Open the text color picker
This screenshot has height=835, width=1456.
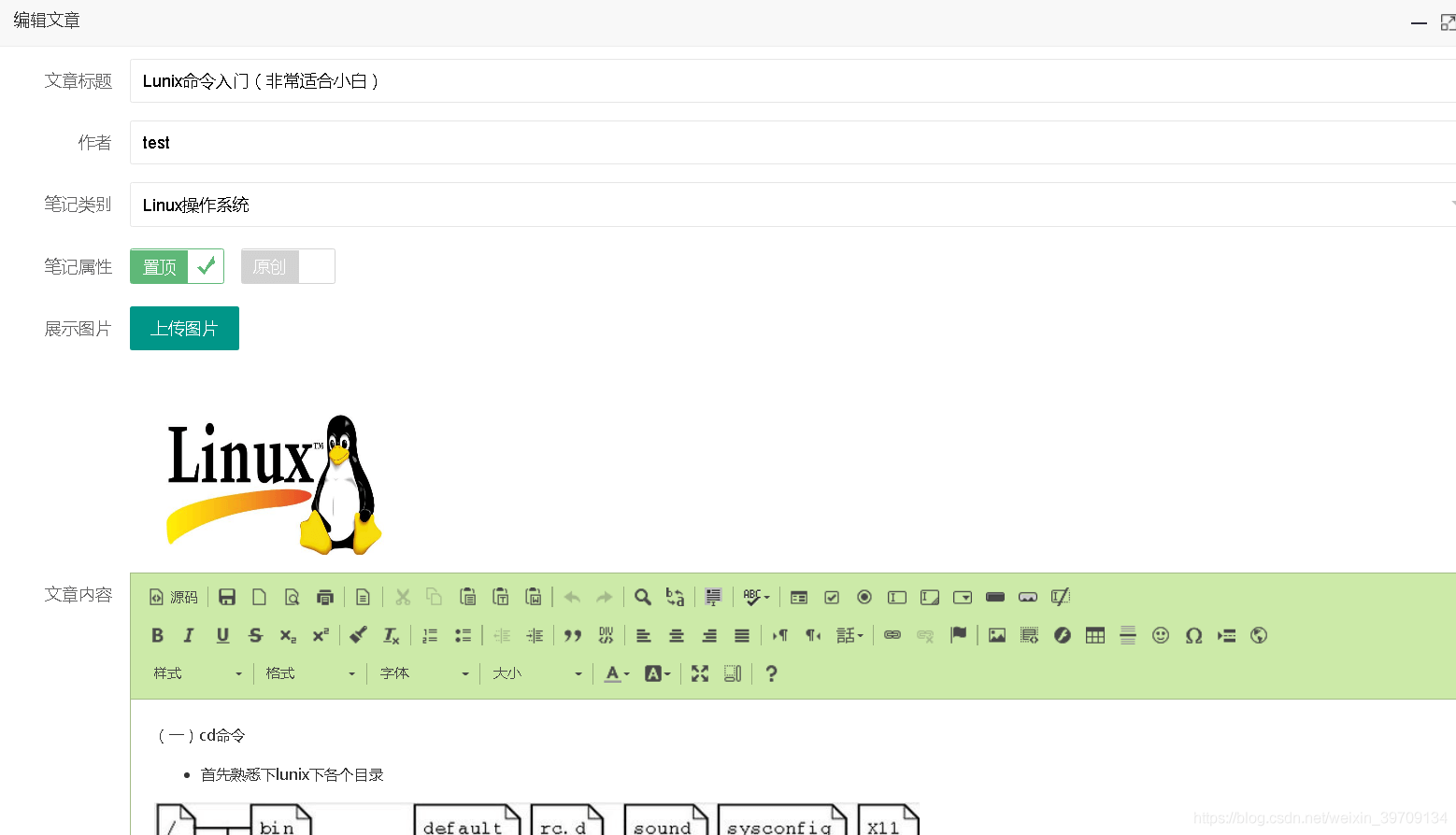pos(617,673)
